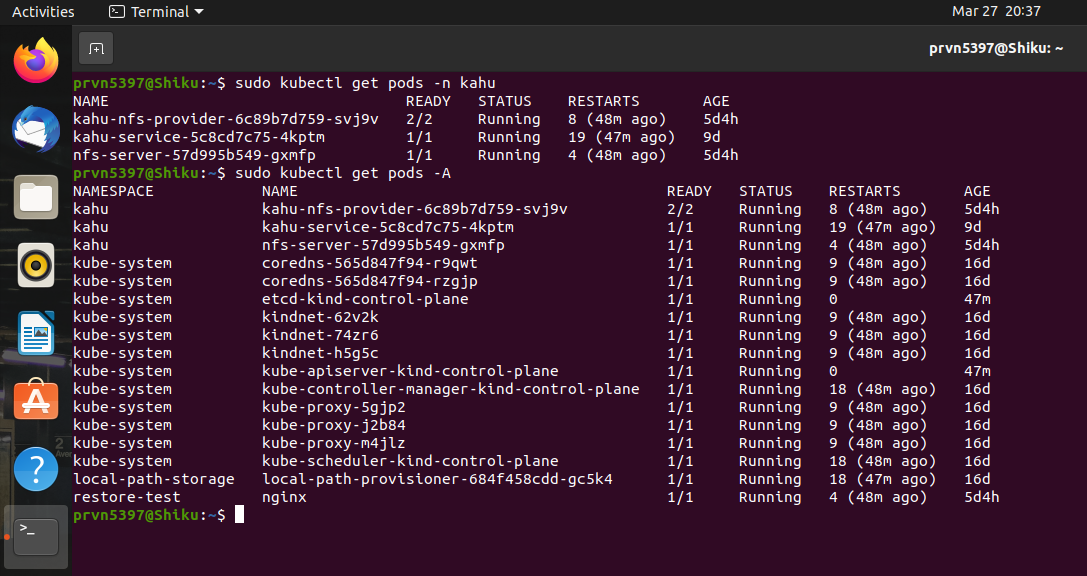Click the blinking terminal prompt cursor
This screenshot has width=1087, height=576.
point(240,516)
